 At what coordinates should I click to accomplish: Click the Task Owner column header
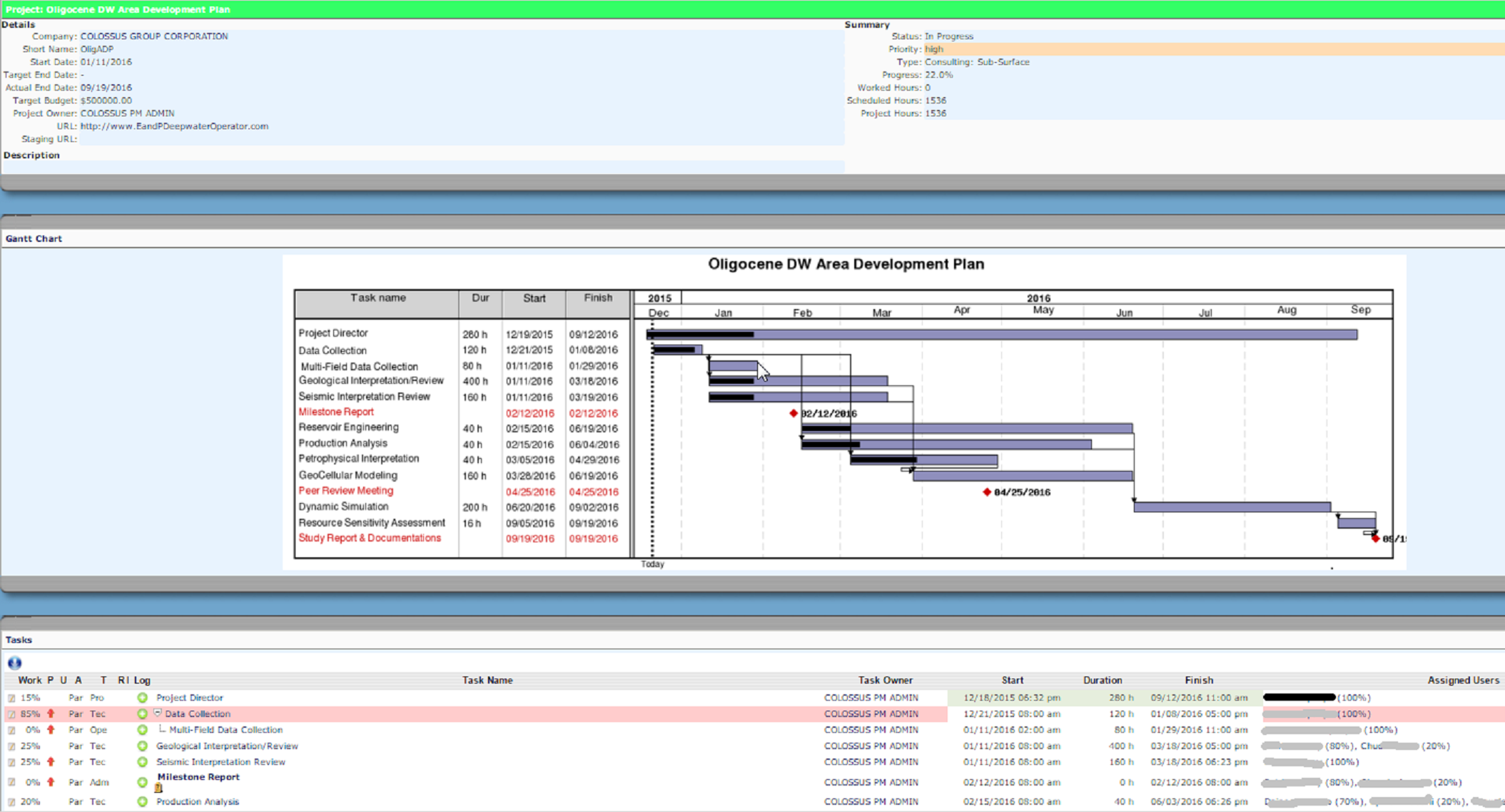click(885, 680)
